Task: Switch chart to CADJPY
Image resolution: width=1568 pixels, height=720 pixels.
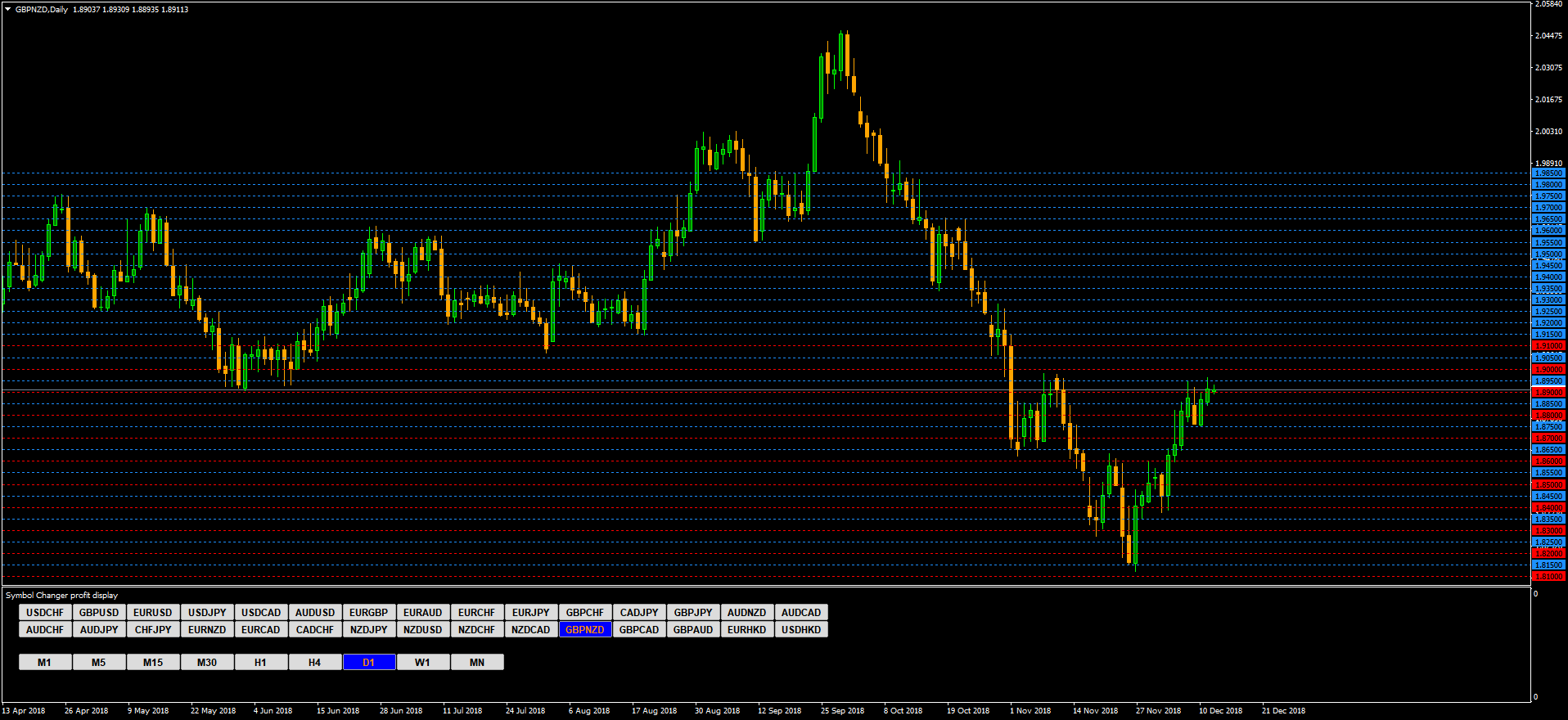Action: point(639,613)
